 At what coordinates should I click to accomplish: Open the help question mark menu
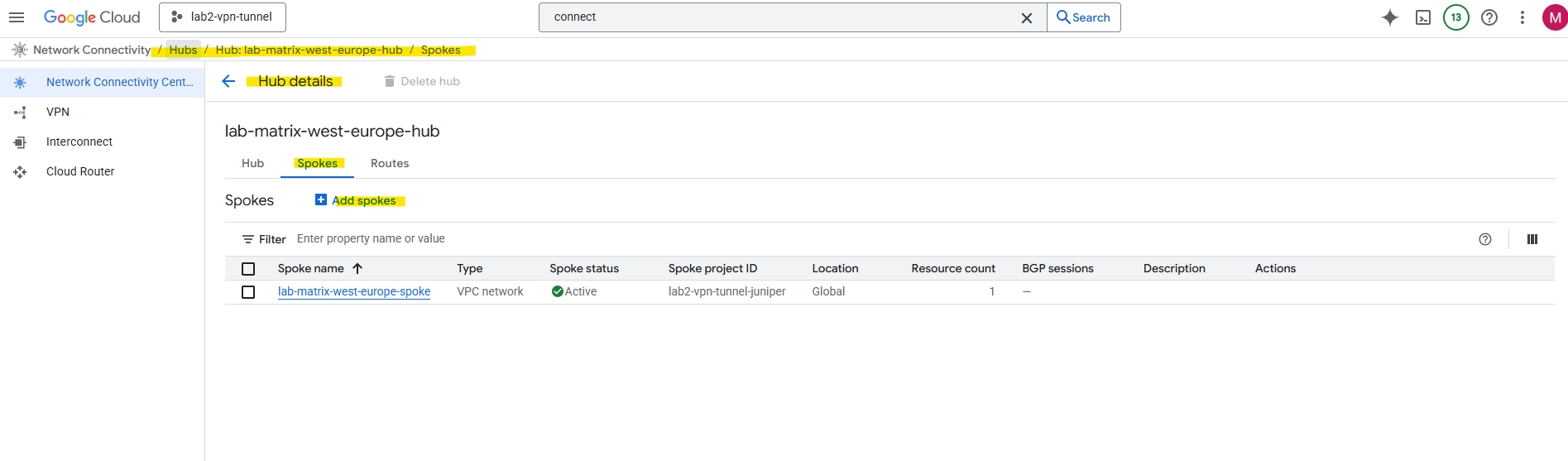tap(1489, 17)
